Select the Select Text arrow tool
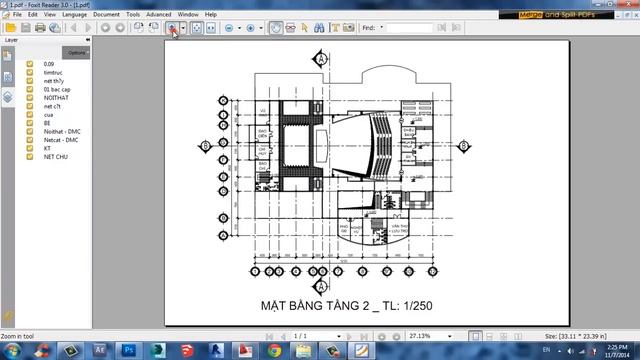Image resolution: width=640 pixels, height=360 pixels. pyautogui.click(x=304, y=28)
